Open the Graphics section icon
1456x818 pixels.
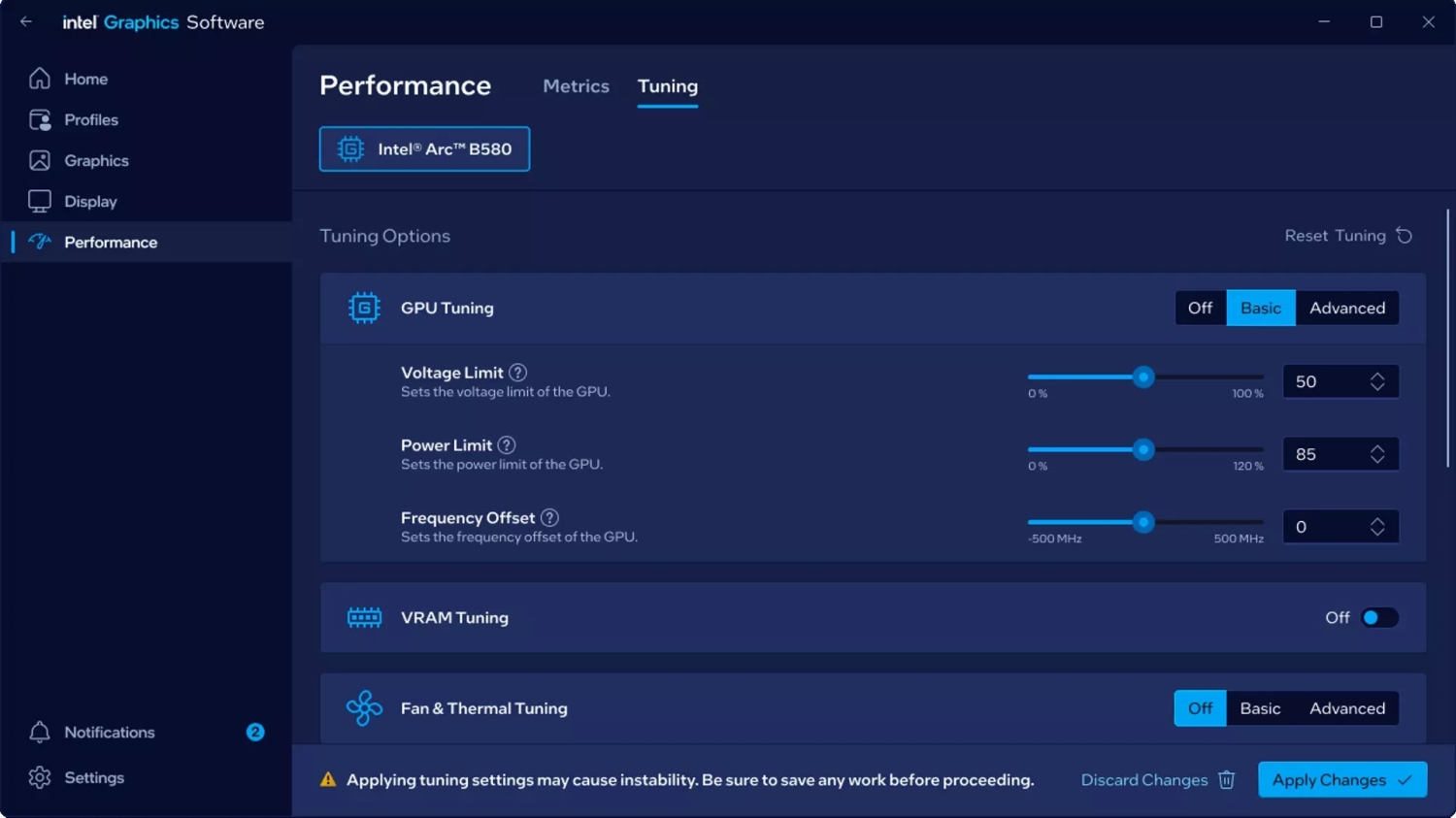pyautogui.click(x=39, y=160)
